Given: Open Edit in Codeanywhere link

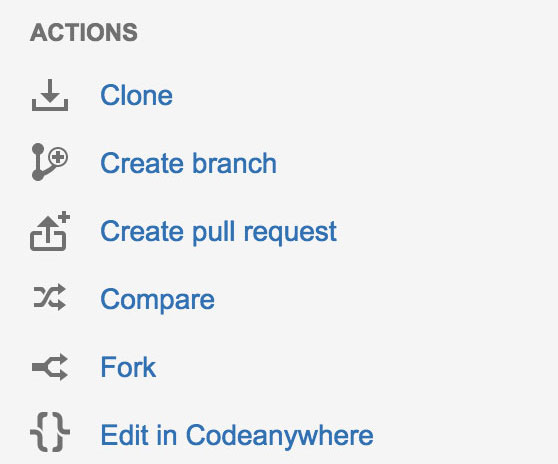Looking at the screenshot, I should [237, 435].
